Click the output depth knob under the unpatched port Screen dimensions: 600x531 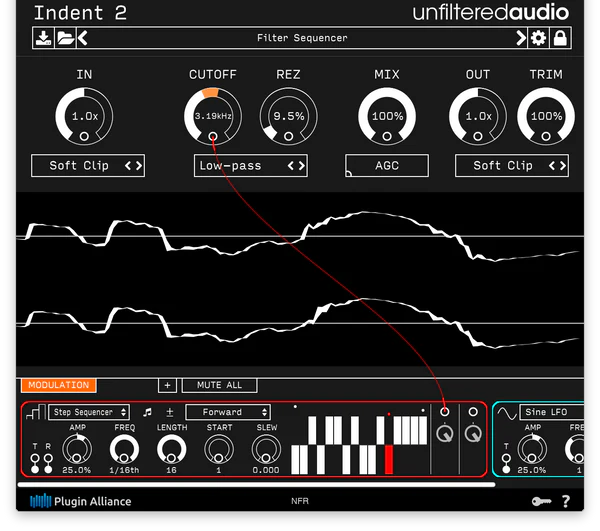473,433
